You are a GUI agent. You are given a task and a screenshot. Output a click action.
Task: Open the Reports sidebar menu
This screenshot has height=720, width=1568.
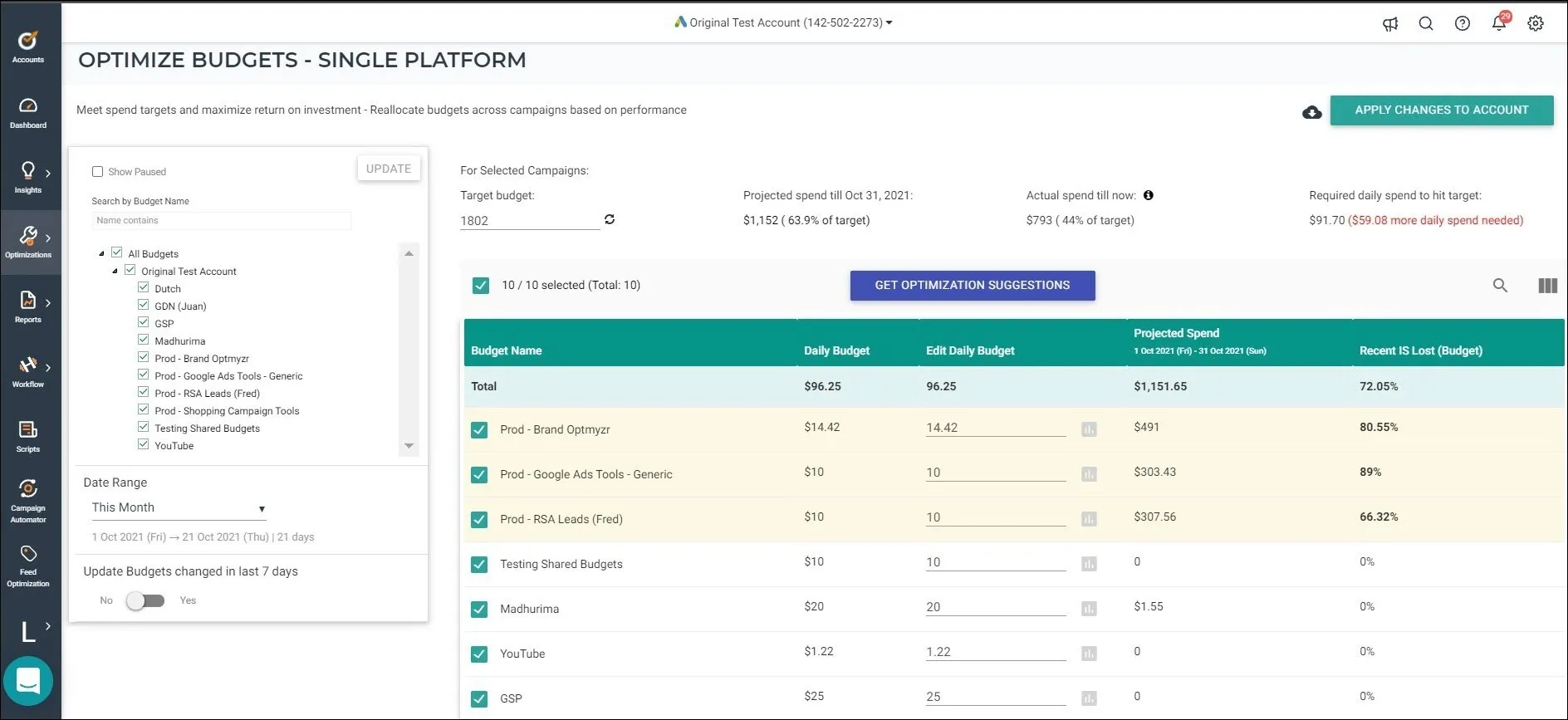pos(30,306)
